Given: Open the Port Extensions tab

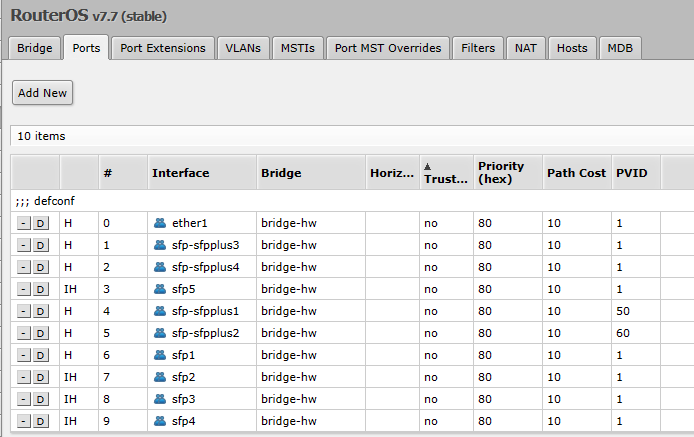Looking at the screenshot, I should point(163,48).
